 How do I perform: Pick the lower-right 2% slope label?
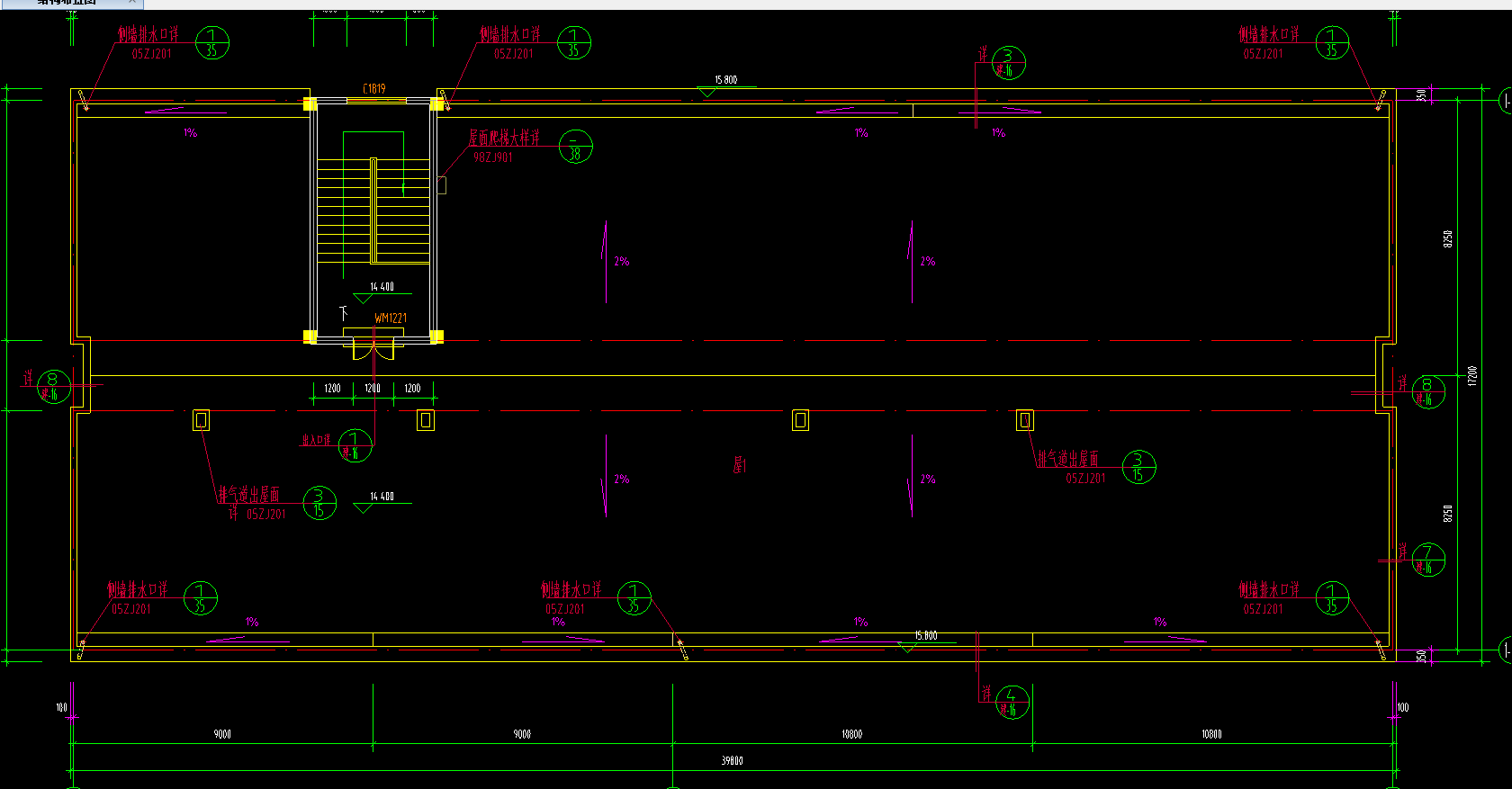click(928, 480)
